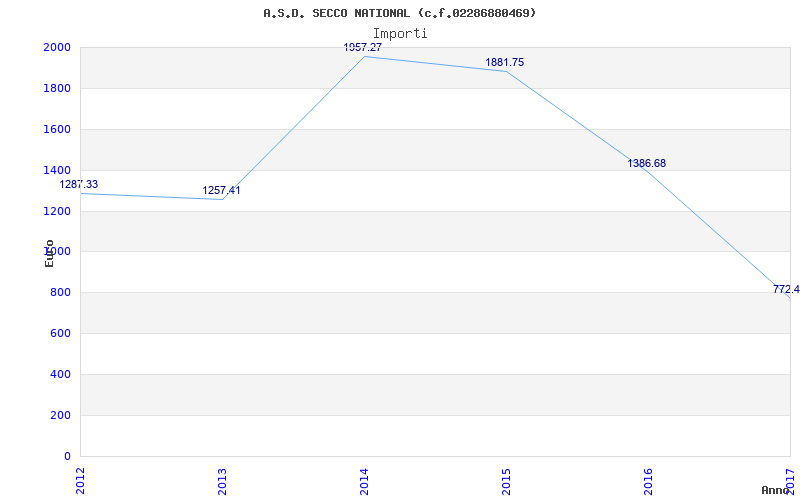The height and width of the screenshot is (500, 800).
Task: Click the x-axis year 2013
Action: click(x=222, y=481)
